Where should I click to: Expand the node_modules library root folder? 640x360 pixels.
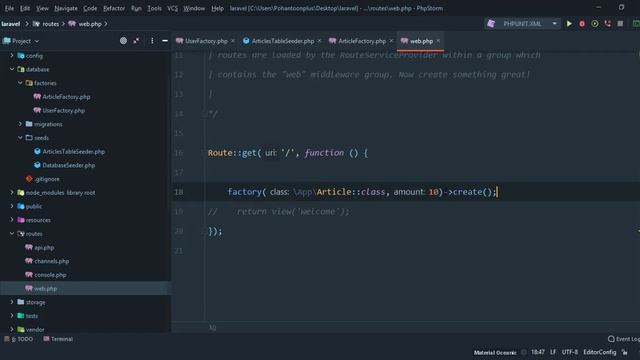[x=11, y=193]
